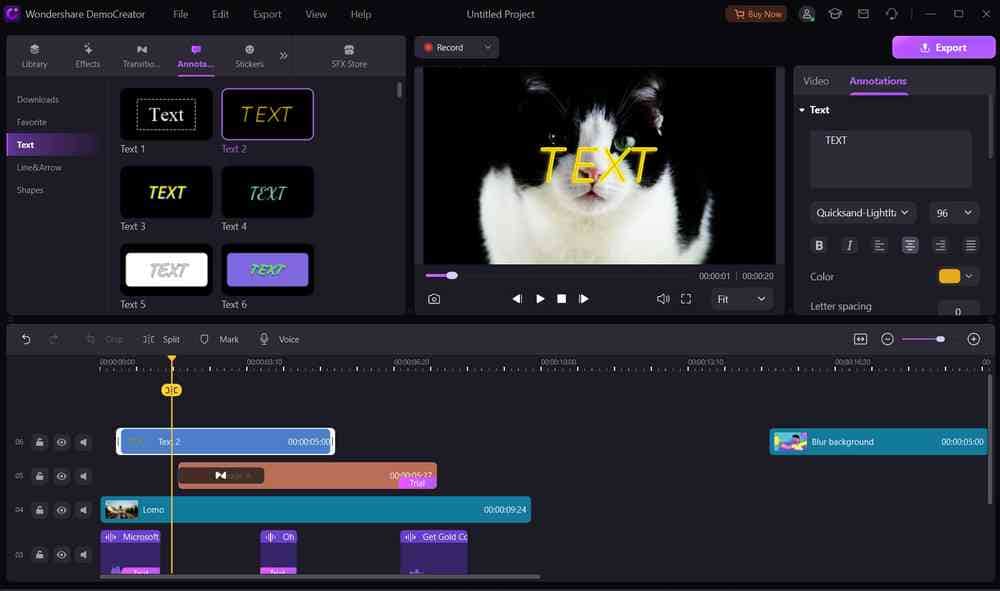Click the timeline zoom slider handle
Image resolution: width=1000 pixels, height=591 pixels.
(x=941, y=339)
